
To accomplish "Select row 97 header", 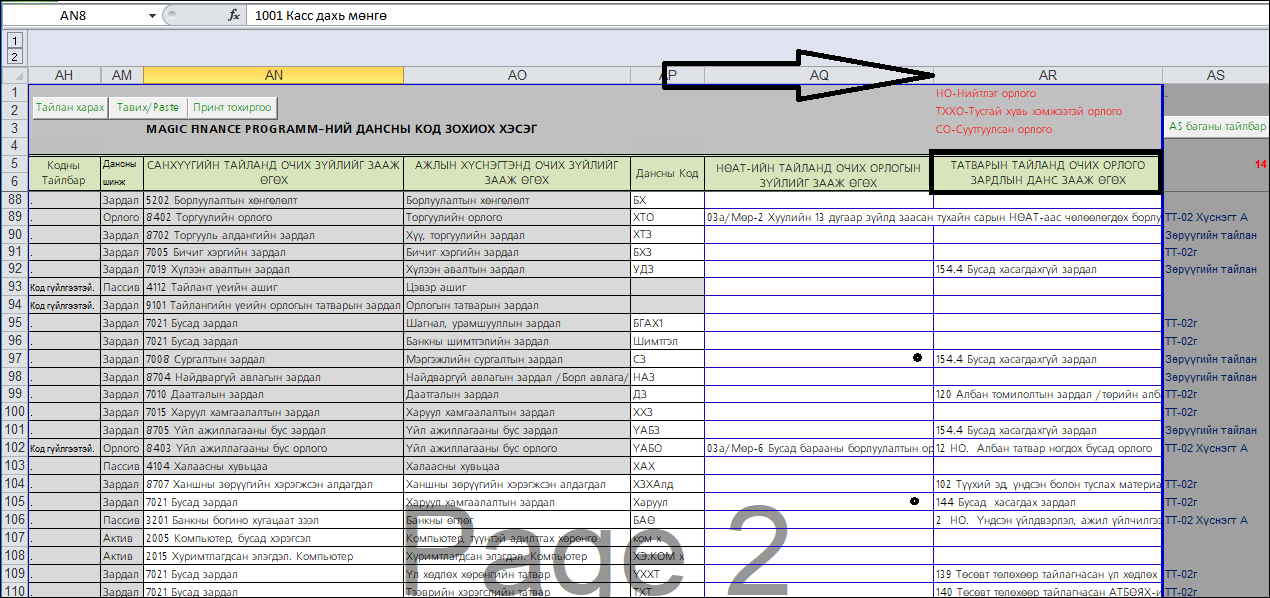I will tap(14, 359).
